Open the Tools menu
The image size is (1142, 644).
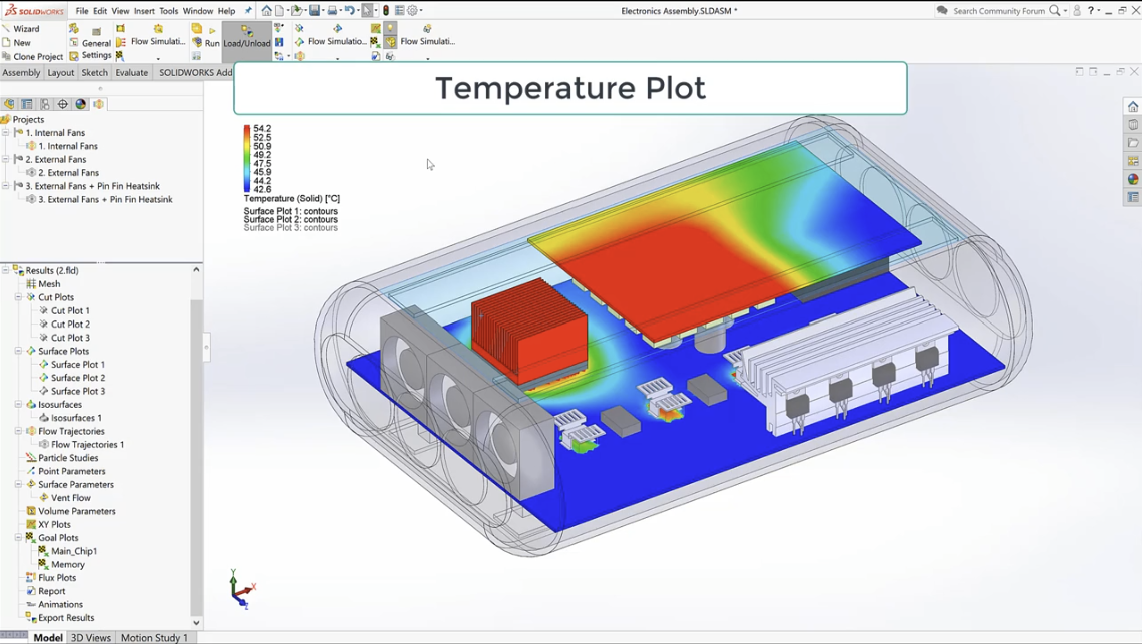click(167, 11)
